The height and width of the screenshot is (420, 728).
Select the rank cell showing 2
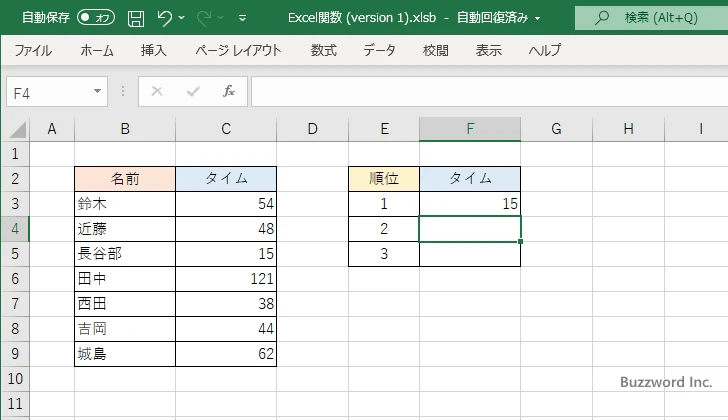coord(384,229)
